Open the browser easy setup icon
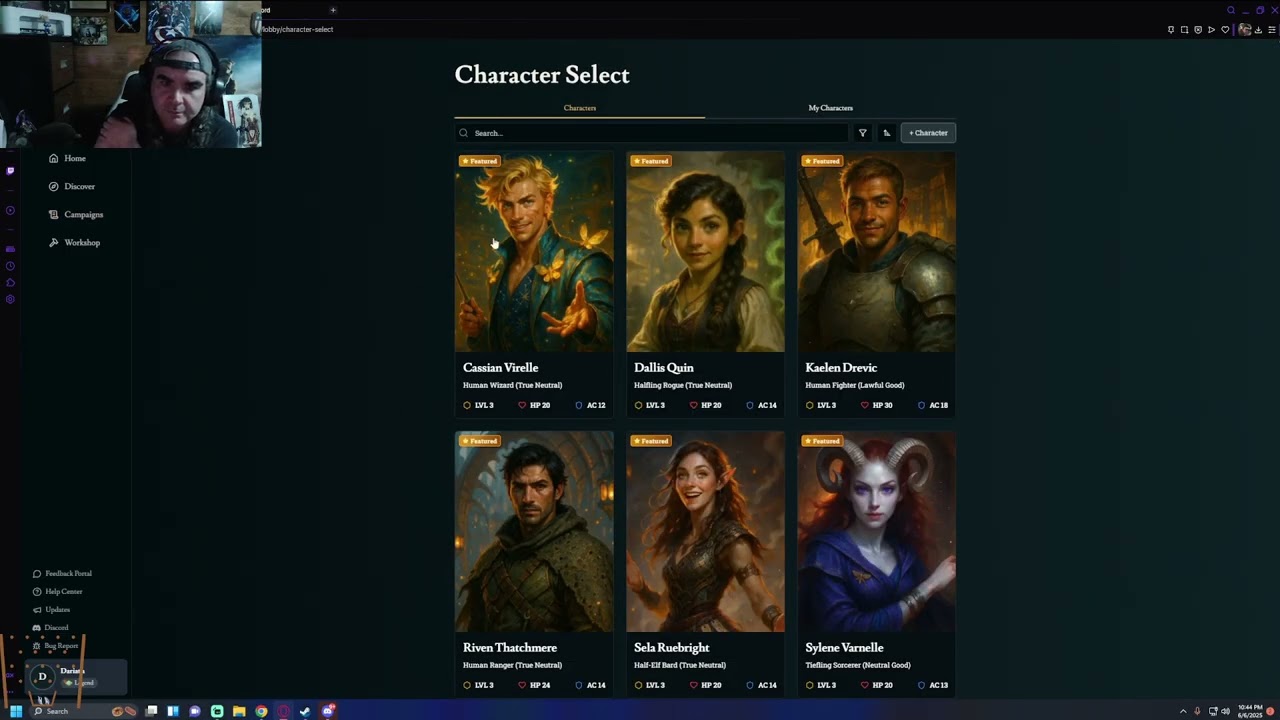1280x720 pixels. pos(1271,30)
